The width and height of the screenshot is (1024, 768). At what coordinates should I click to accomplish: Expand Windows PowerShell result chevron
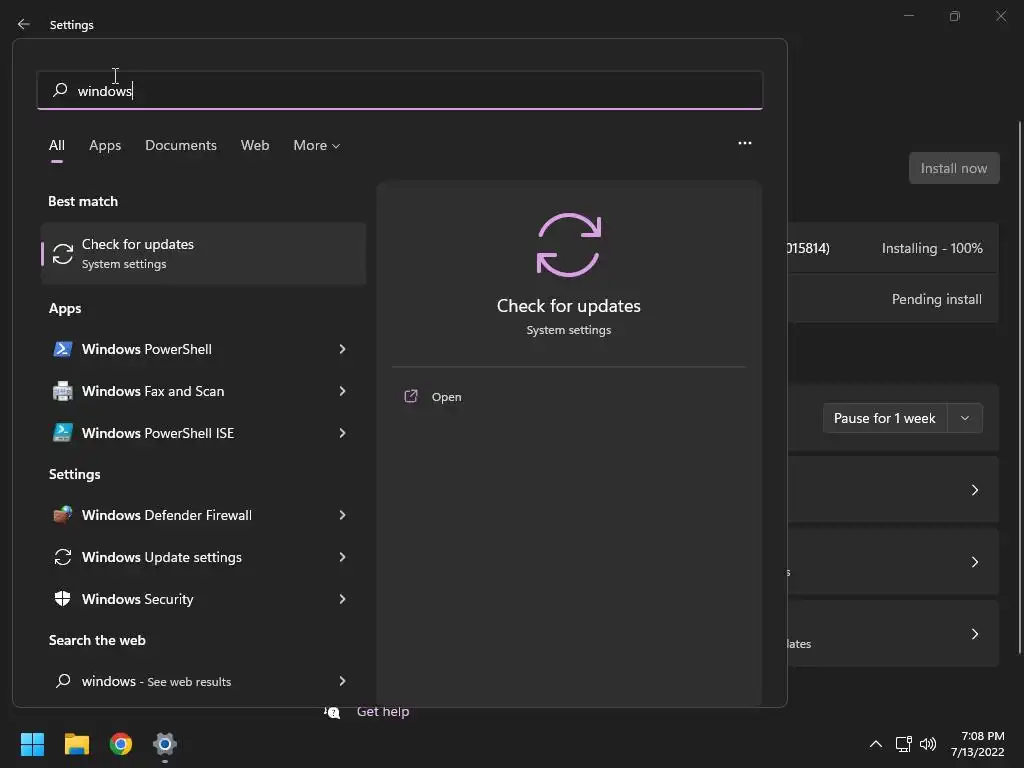[x=342, y=349]
